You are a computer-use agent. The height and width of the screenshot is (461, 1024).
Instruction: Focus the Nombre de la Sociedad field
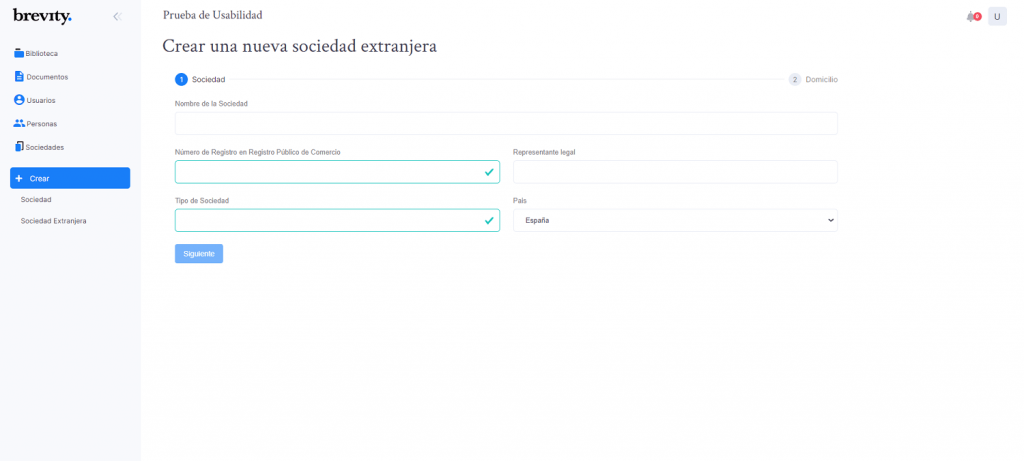click(x=506, y=123)
